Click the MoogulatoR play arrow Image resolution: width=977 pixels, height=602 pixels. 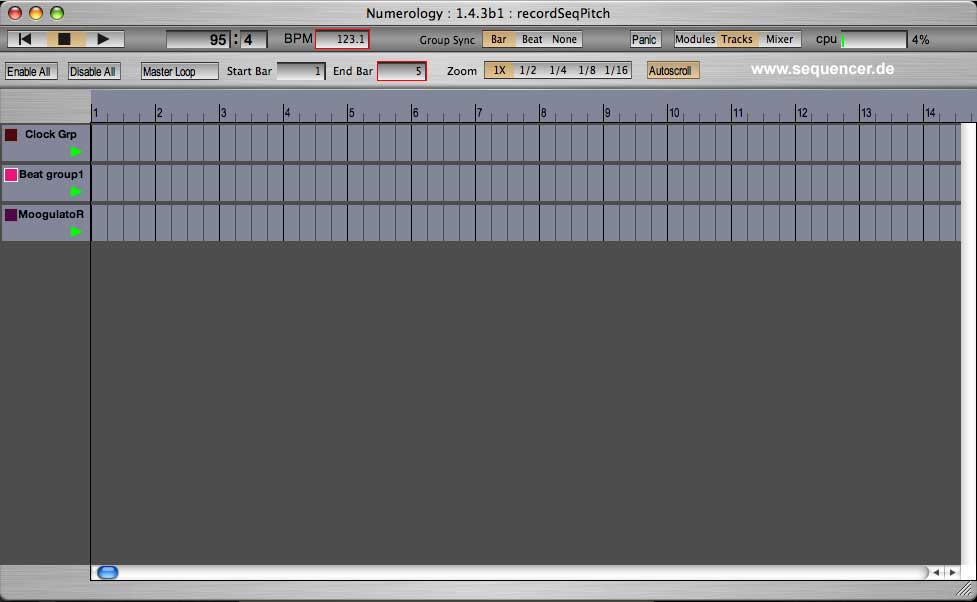click(x=76, y=232)
